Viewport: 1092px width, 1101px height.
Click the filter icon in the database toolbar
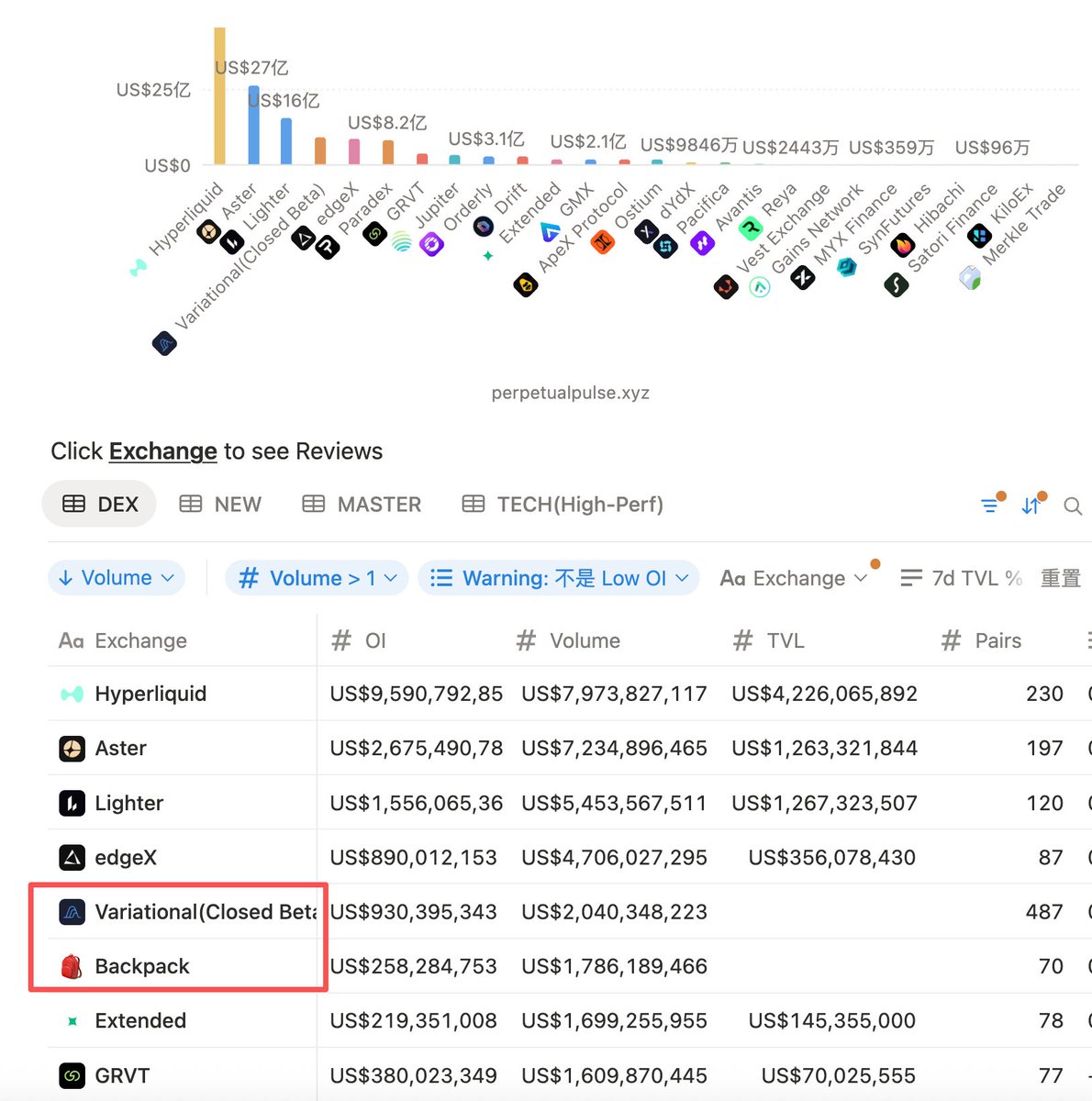click(989, 506)
